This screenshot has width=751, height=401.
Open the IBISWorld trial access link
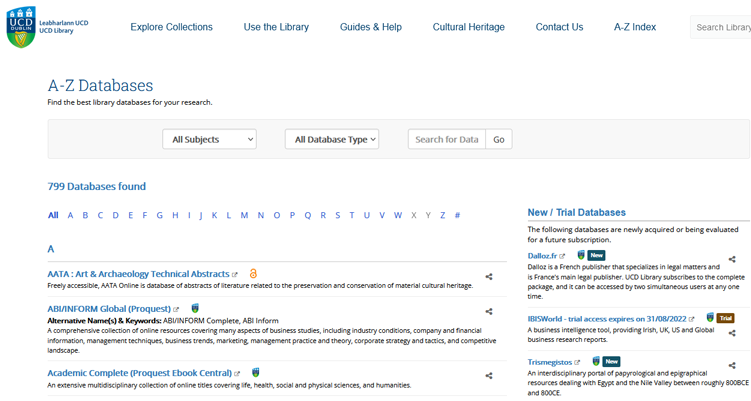coord(607,319)
